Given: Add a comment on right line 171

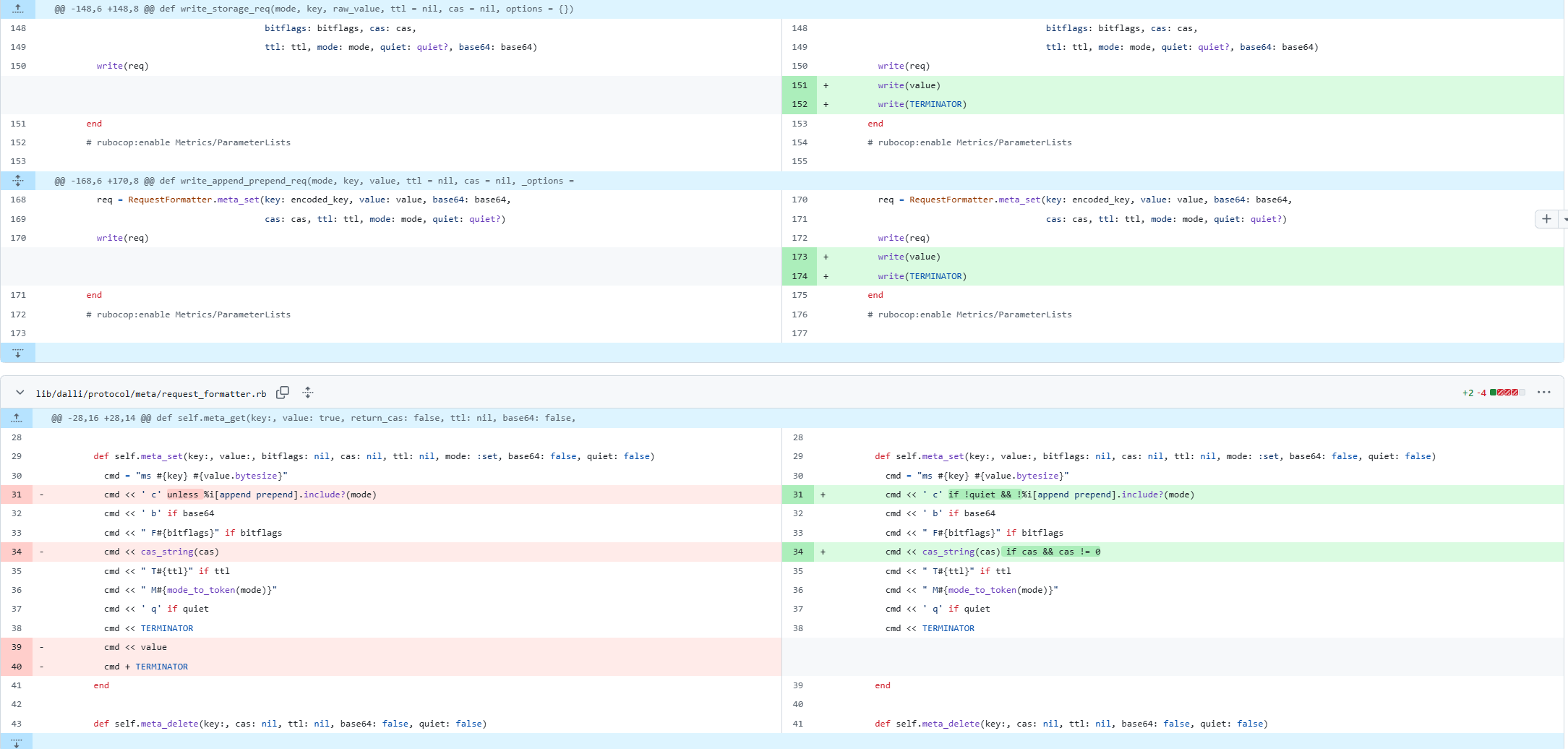Looking at the screenshot, I should point(1546,219).
